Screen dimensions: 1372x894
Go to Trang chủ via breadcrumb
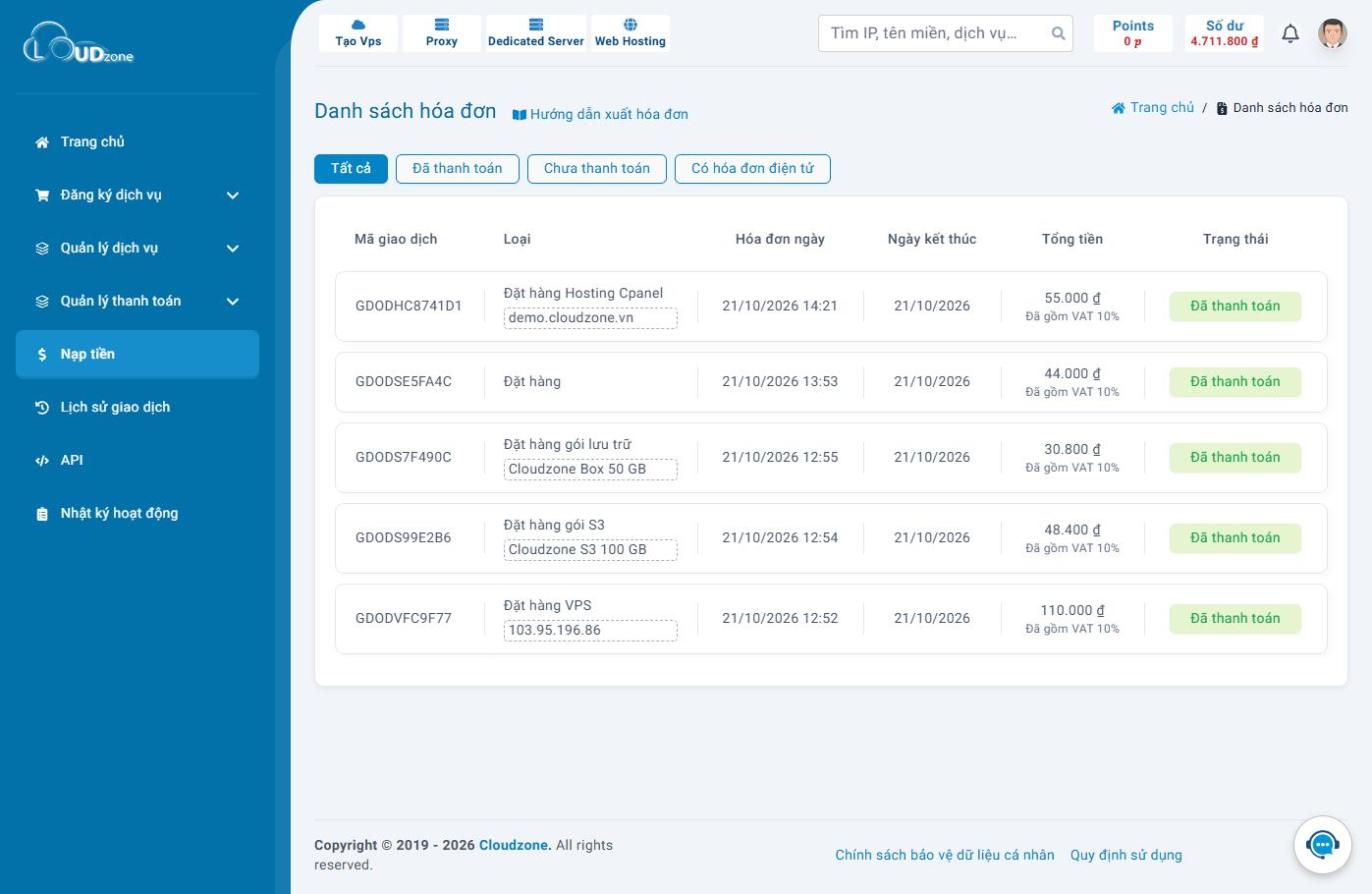[1153, 107]
